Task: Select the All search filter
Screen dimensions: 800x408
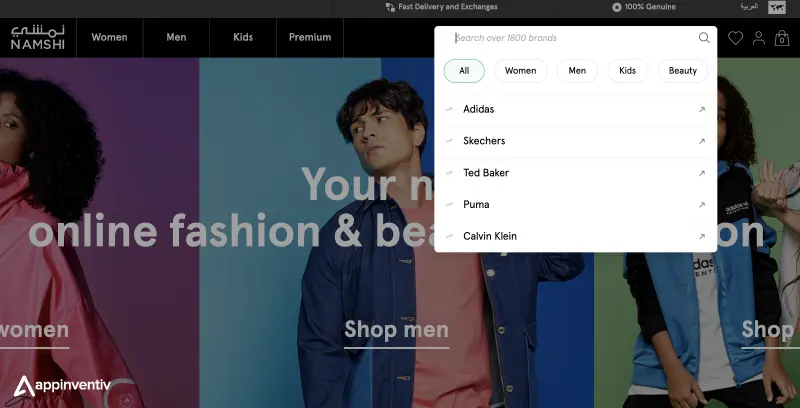Action: 464,71
